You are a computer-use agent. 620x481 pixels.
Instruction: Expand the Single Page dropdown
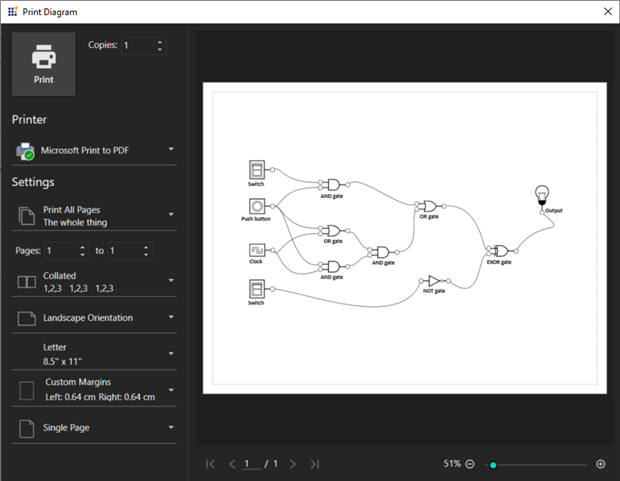[x=94, y=428]
